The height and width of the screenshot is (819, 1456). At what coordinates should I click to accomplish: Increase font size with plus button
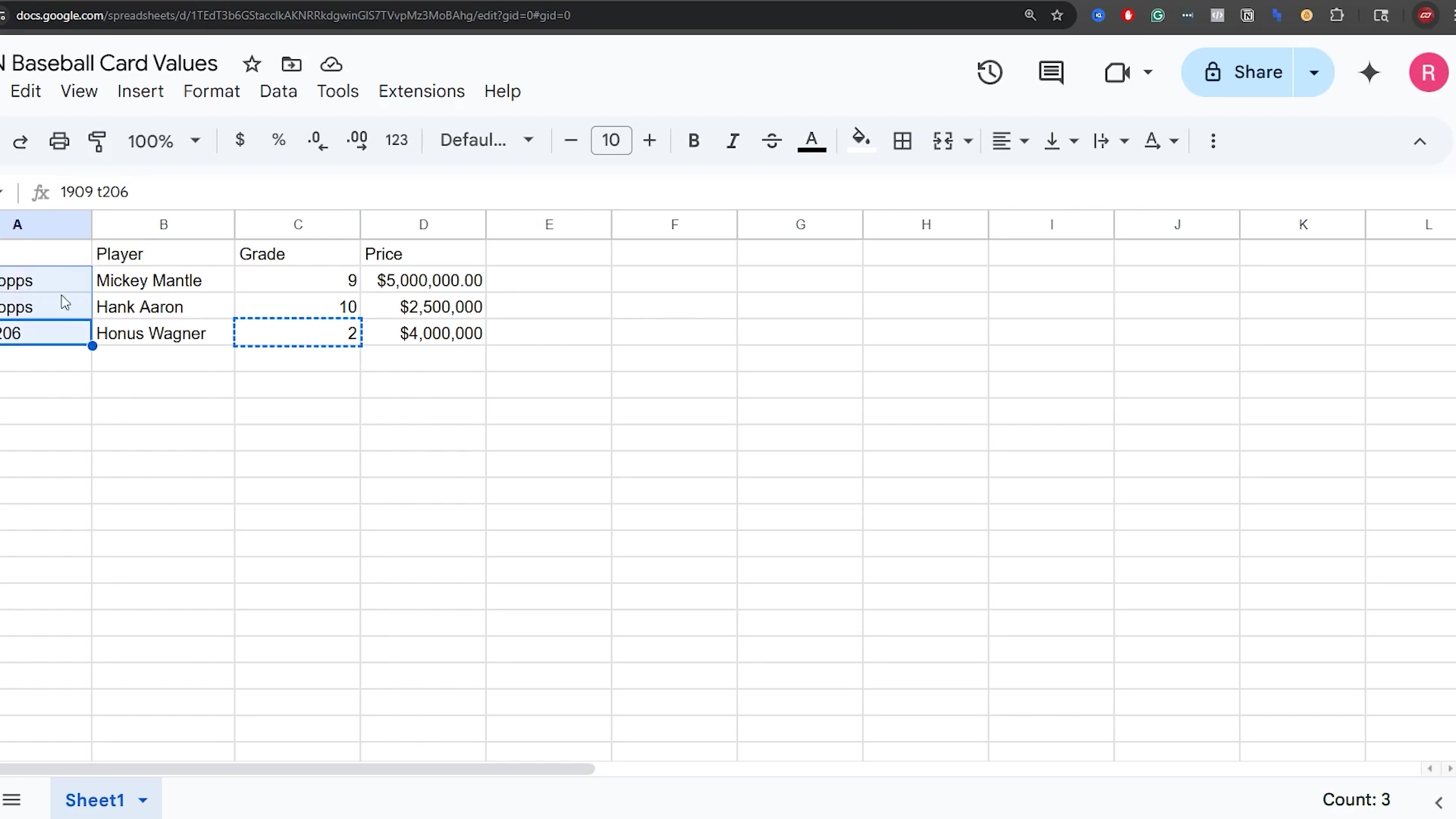(x=649, y=140)
